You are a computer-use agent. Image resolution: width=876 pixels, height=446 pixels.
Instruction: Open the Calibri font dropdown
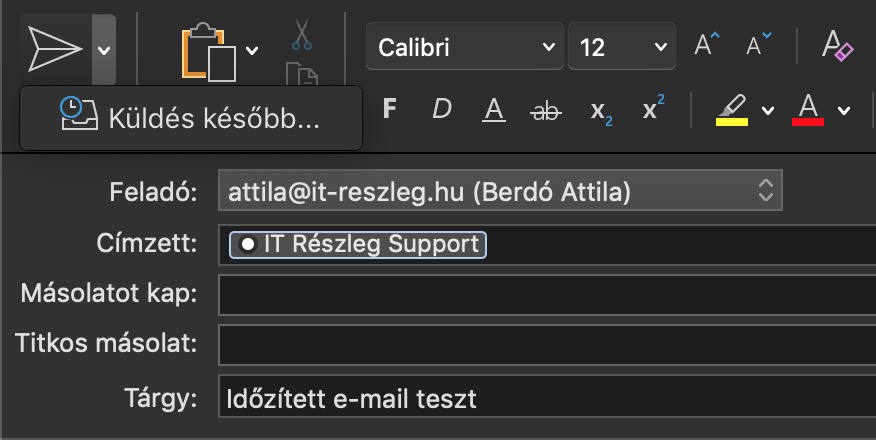[464, 47]
